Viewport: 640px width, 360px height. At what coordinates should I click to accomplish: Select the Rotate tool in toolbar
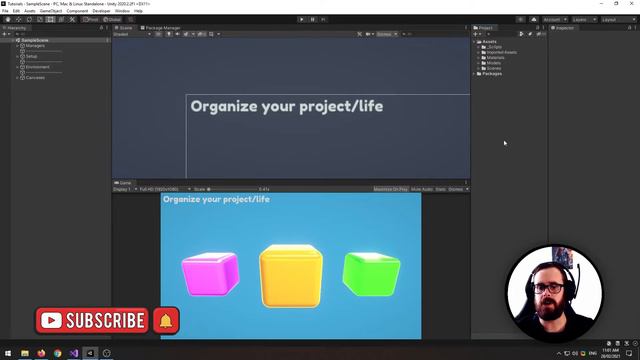[x=29, y=19]
